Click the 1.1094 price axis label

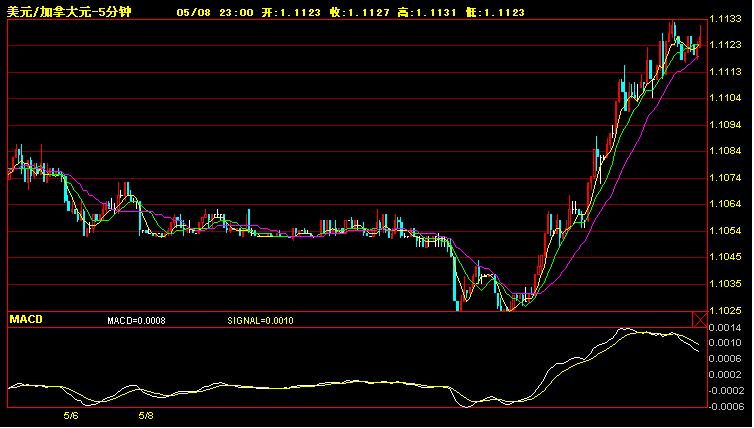(726, 125)
